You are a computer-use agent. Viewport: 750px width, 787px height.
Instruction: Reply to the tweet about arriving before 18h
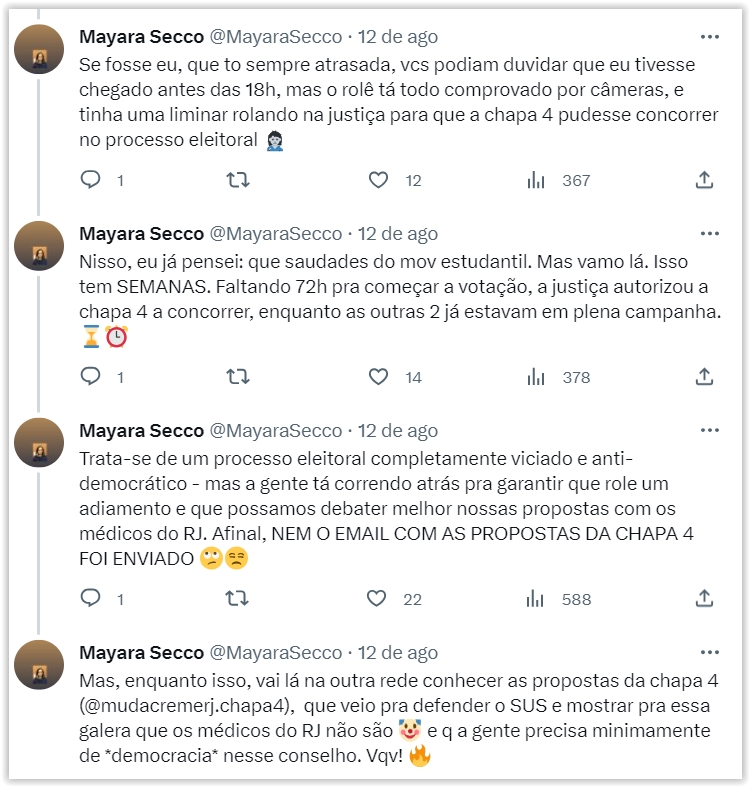coord(91,180)
